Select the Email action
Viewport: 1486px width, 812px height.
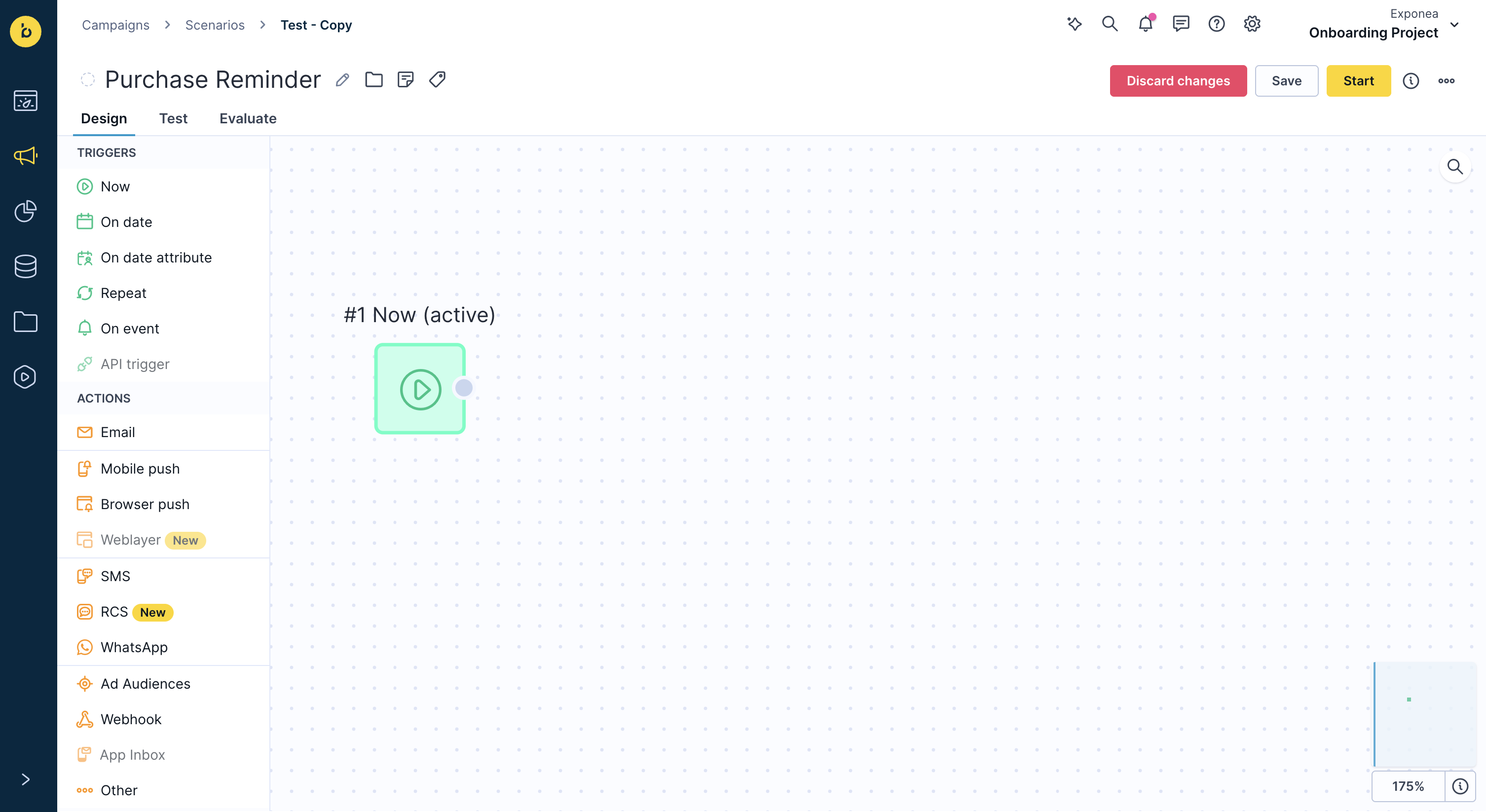coord(164,433)
